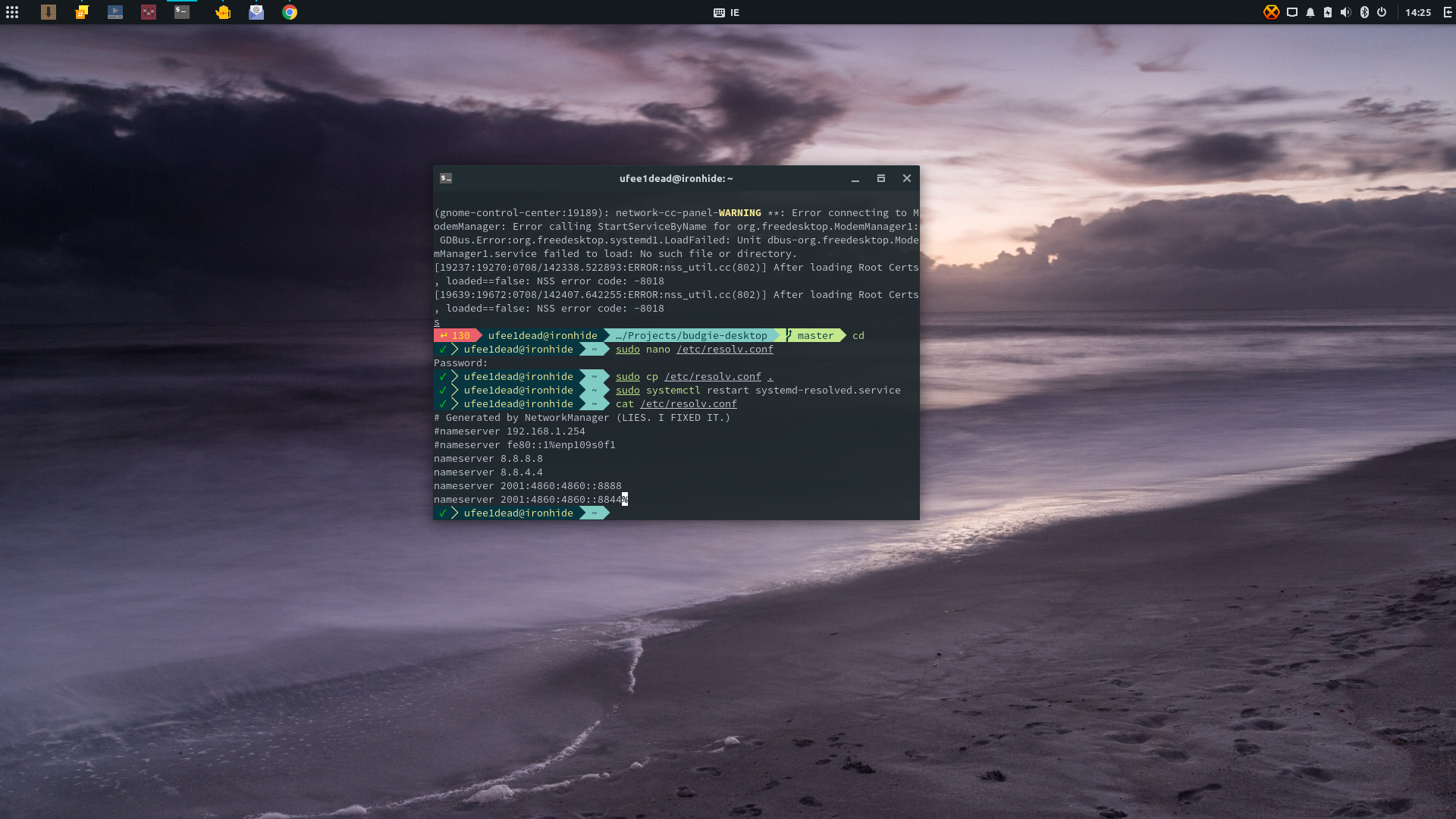
Task: Open the orange hashtag sticky-notes app
Action: [82, 12]
